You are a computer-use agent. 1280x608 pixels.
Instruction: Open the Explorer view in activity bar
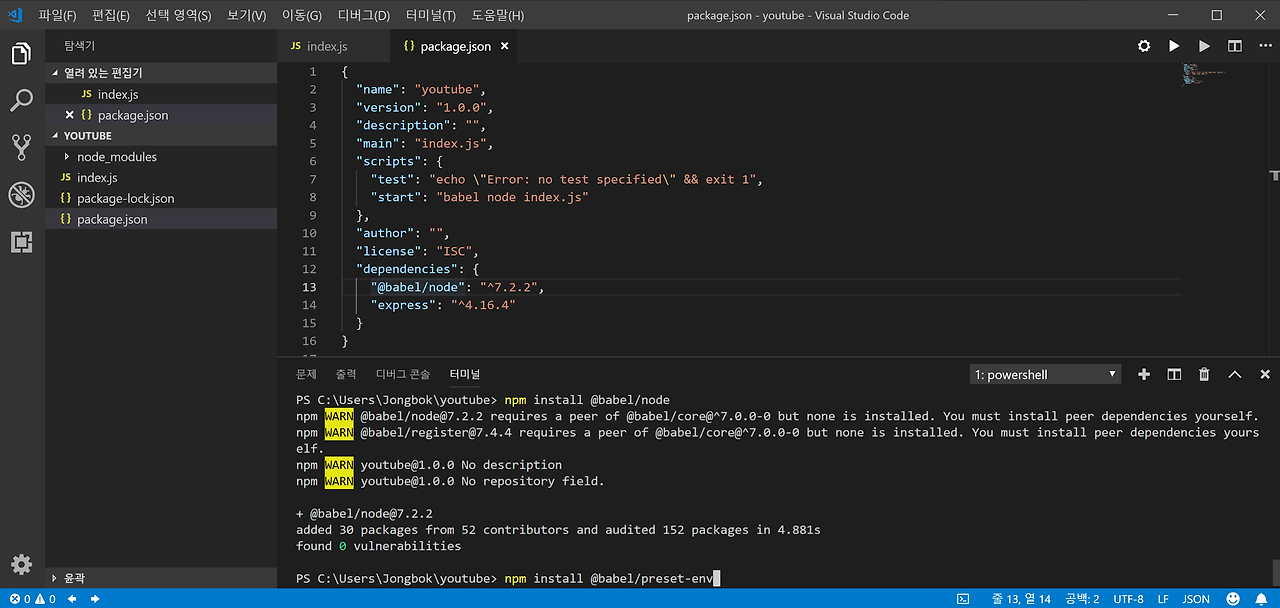click(x=21, y=54)
